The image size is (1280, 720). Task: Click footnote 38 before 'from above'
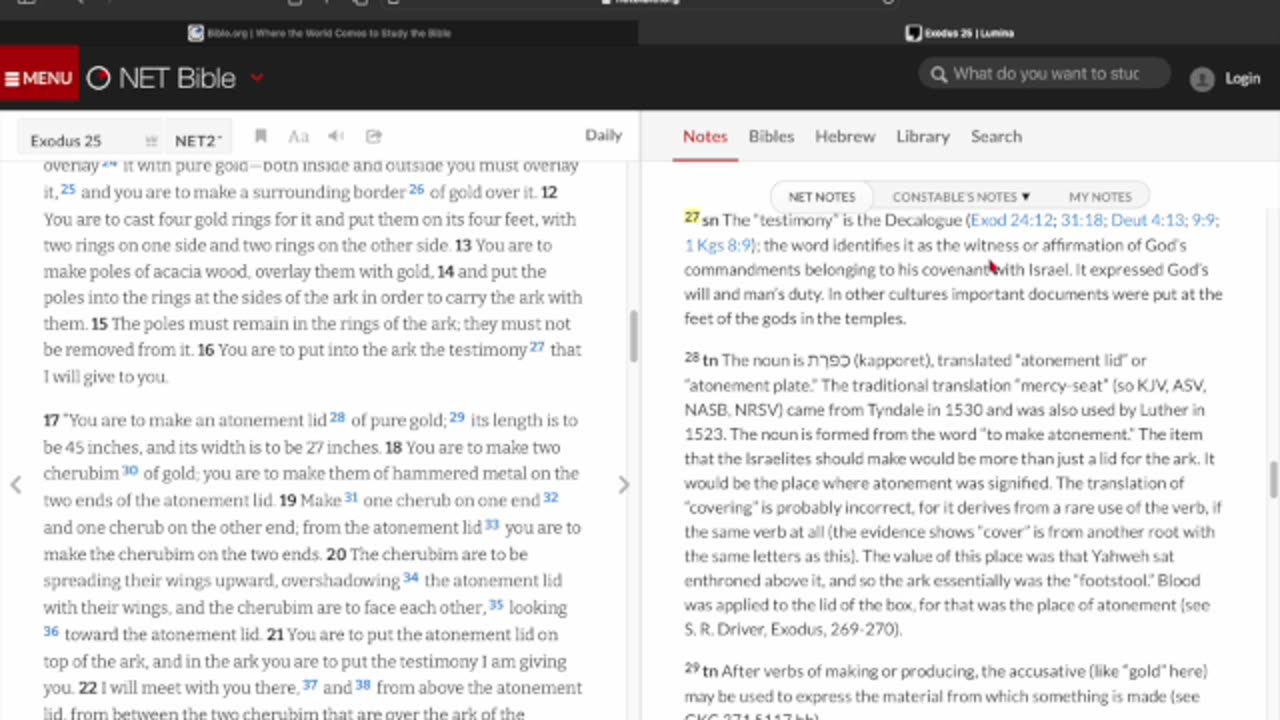pyautogui.click(x=363, y=685)
